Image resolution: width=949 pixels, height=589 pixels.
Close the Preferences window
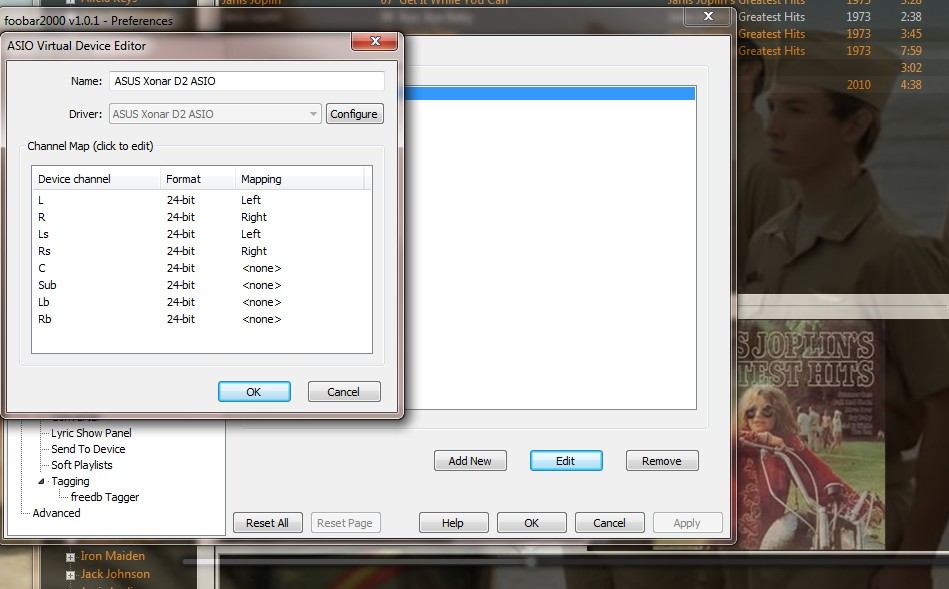pyautogui.click(x=708, y=16)
